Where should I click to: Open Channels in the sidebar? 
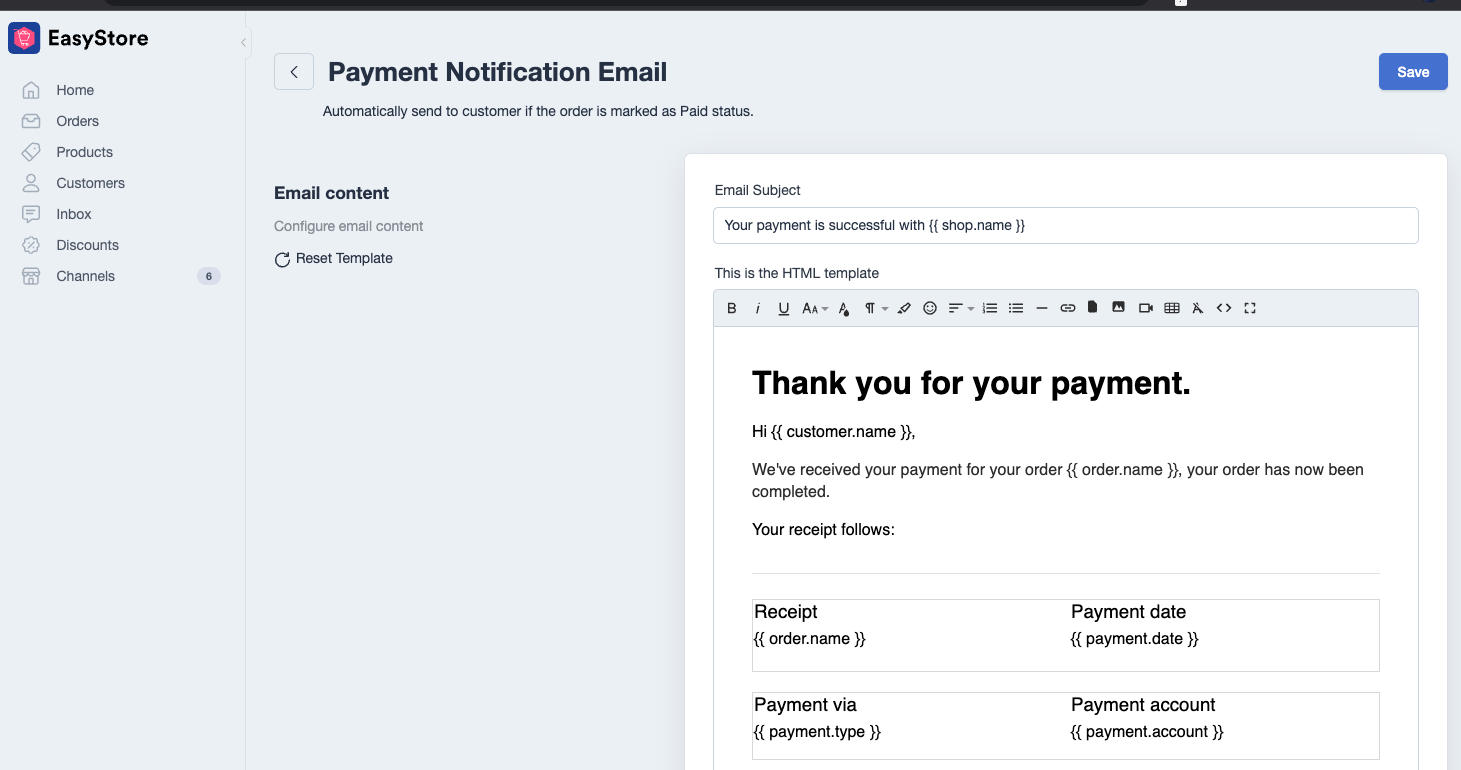(x=85, y=276)
